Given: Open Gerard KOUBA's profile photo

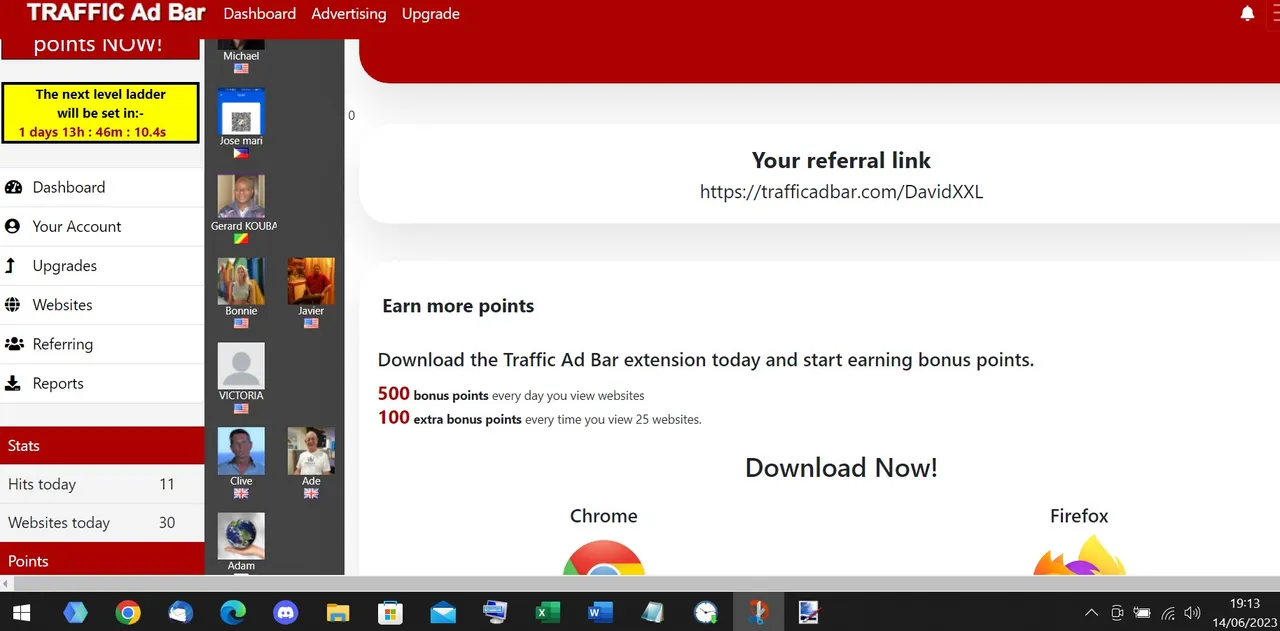Looking at the screenshot, I should click(241, 197).
